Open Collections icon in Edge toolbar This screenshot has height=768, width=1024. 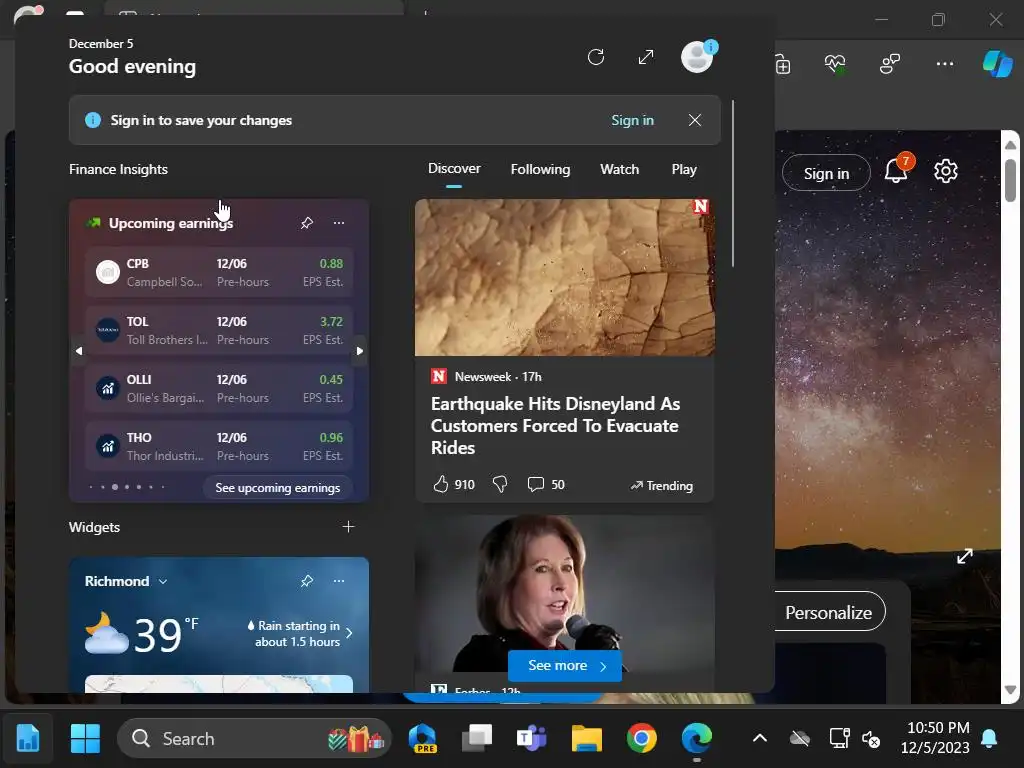[x=782, y=64]
